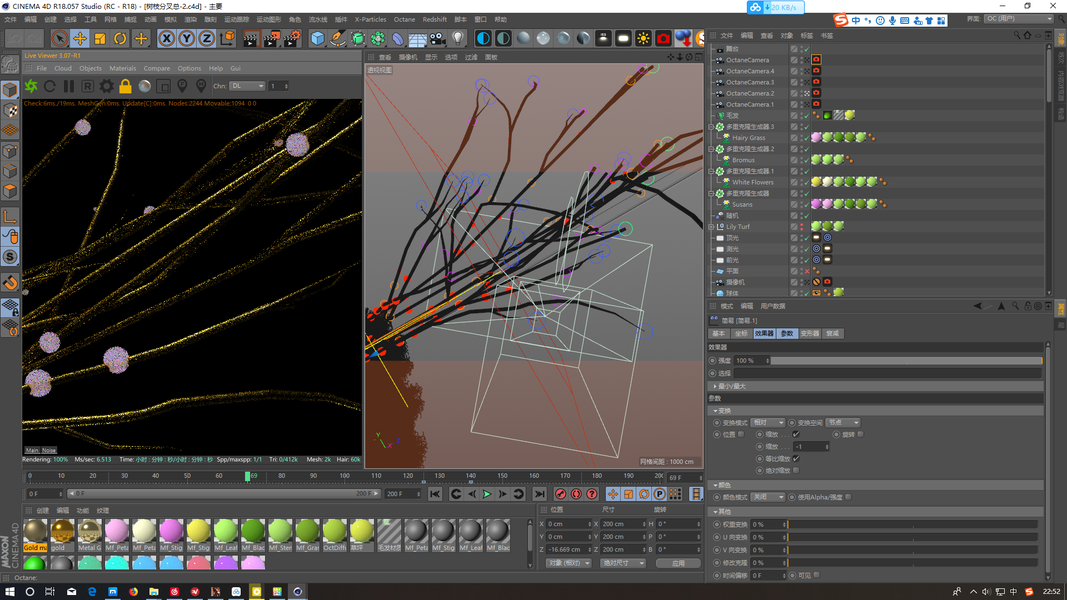The height and width of the screenshot is (600, 1067).
Task: Select White Flowers object in object manager
Action: [753, 182]
